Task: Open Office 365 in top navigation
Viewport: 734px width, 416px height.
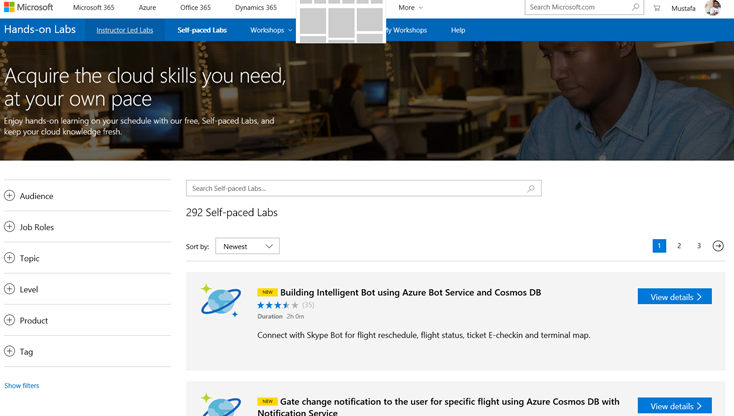Action: pyautogui.click(x=195, y=7)
